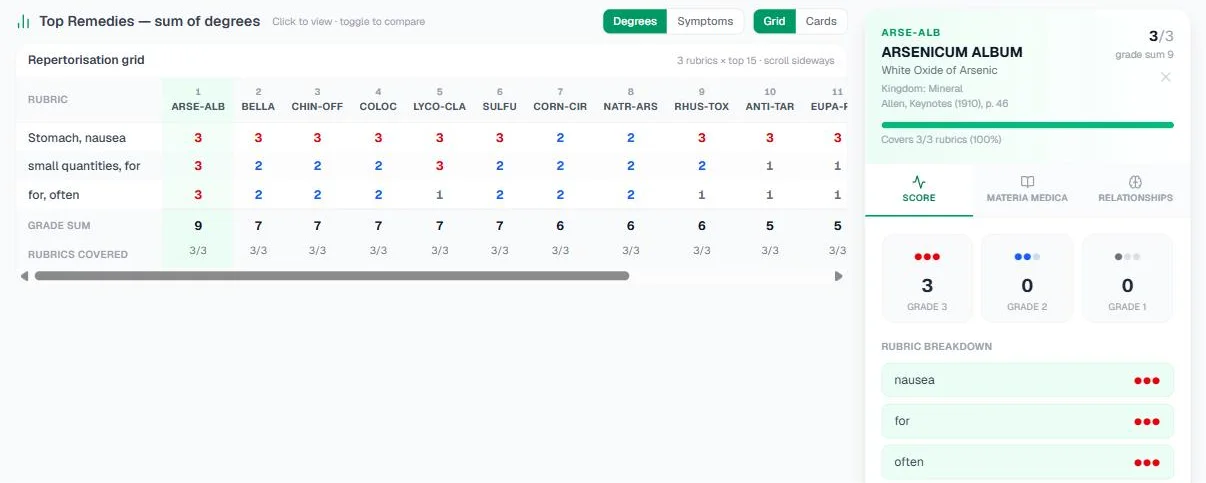The image size is (1206, 483).
Task: Click LYCO-CLA grade 1 in 'for, often' row
Action: point(439,194)
